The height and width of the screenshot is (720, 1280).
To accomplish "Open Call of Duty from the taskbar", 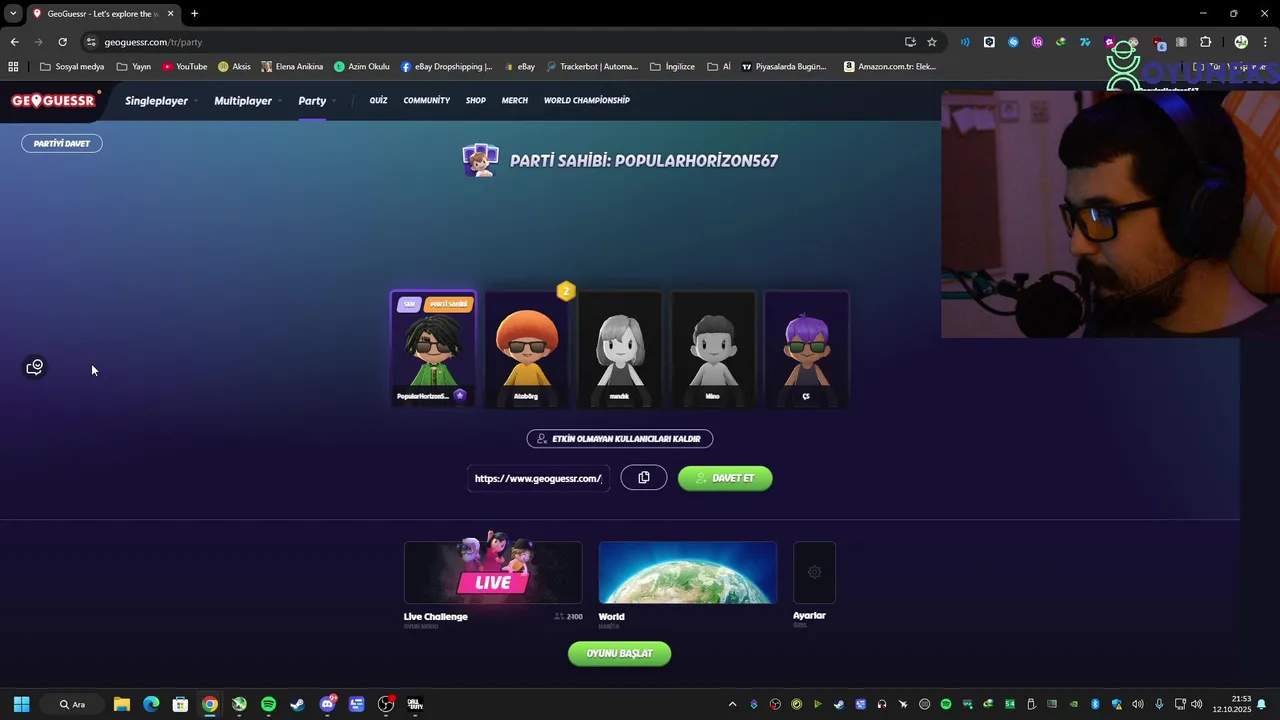I will click(x=415, y=704).
